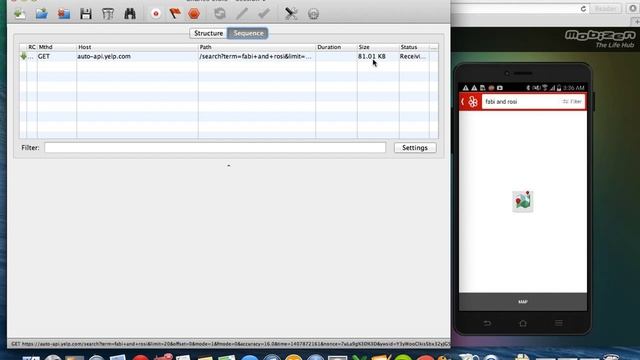Click Reader button in browser window
Image resolution: width=640 pixels, height=360 pixels.
coord(606,9)
